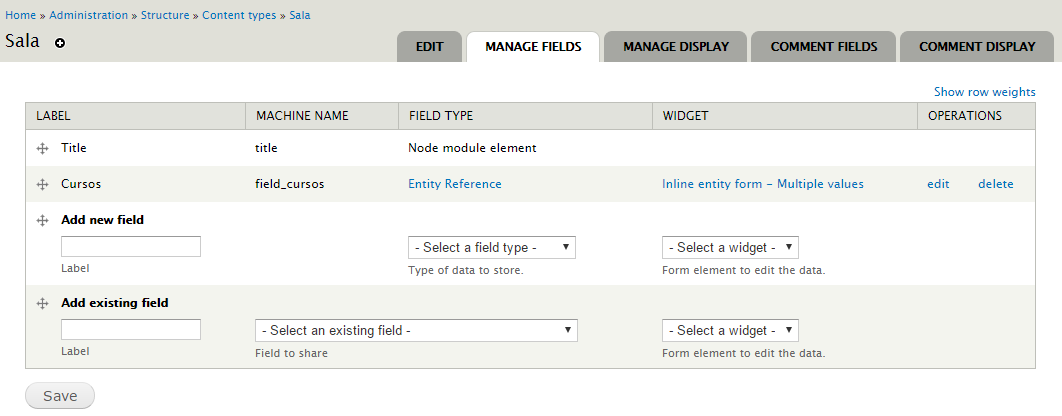This screenshot has height=416, width=1062.
Task: Switch to the Edit tab
Action: [429, 47]
